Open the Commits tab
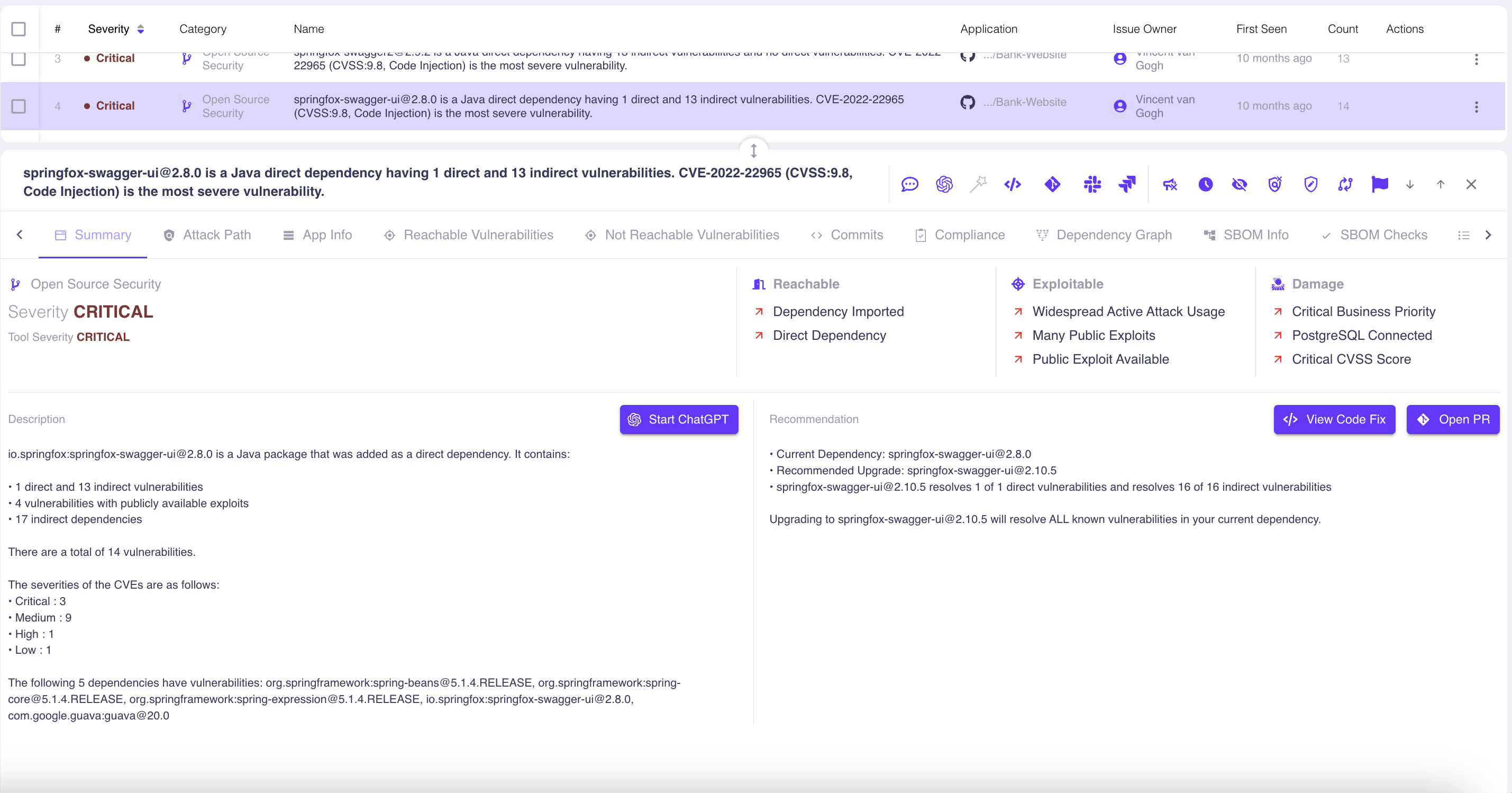1512x793 pixels. pos(847,235)
